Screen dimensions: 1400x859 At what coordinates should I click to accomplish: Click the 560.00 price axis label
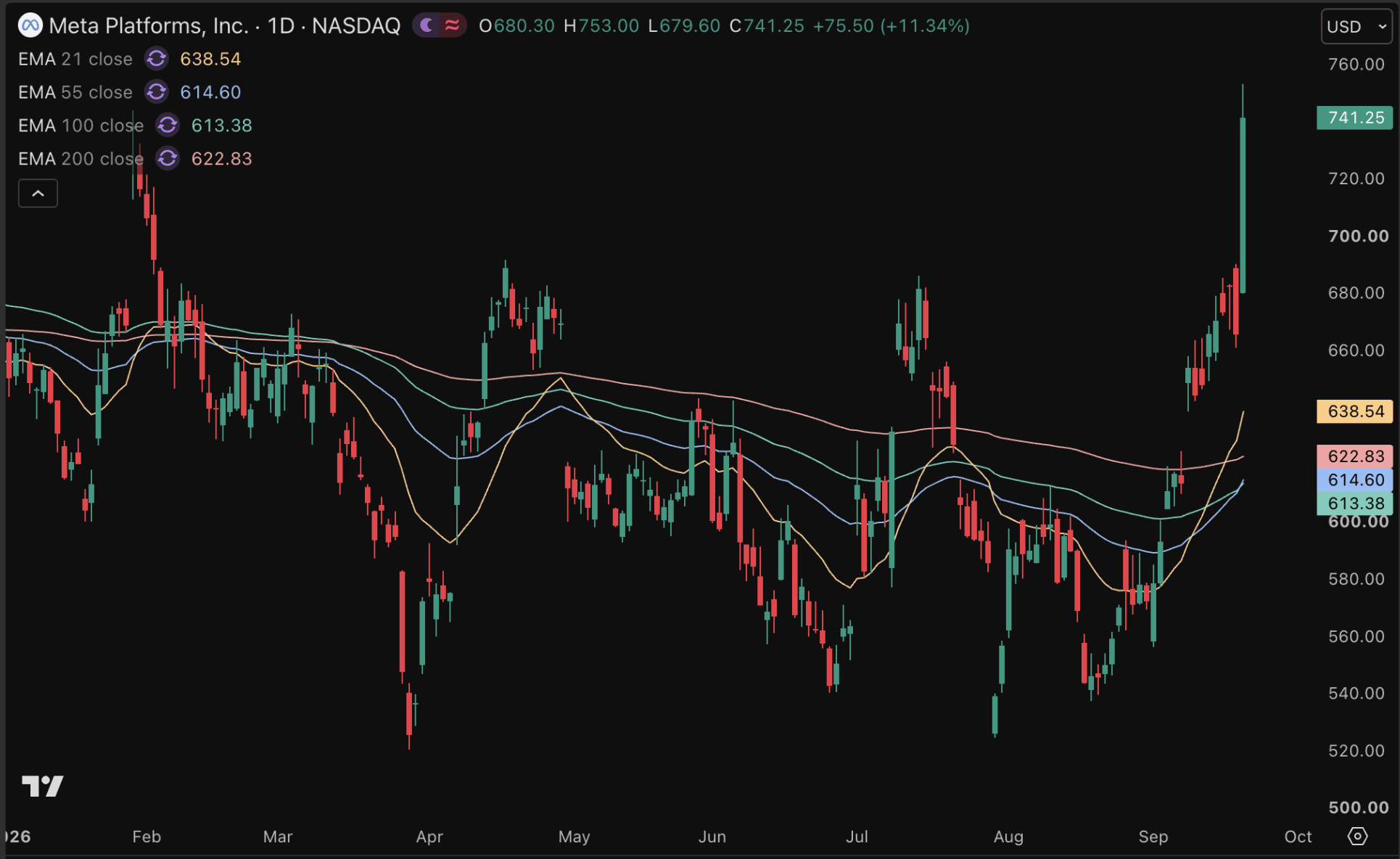coord(1356,636)
